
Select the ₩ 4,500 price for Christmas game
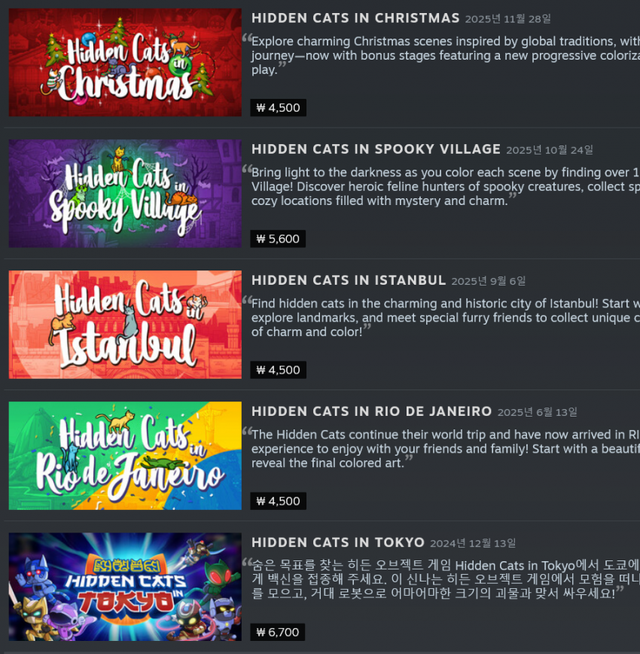(x=278, y=108)
